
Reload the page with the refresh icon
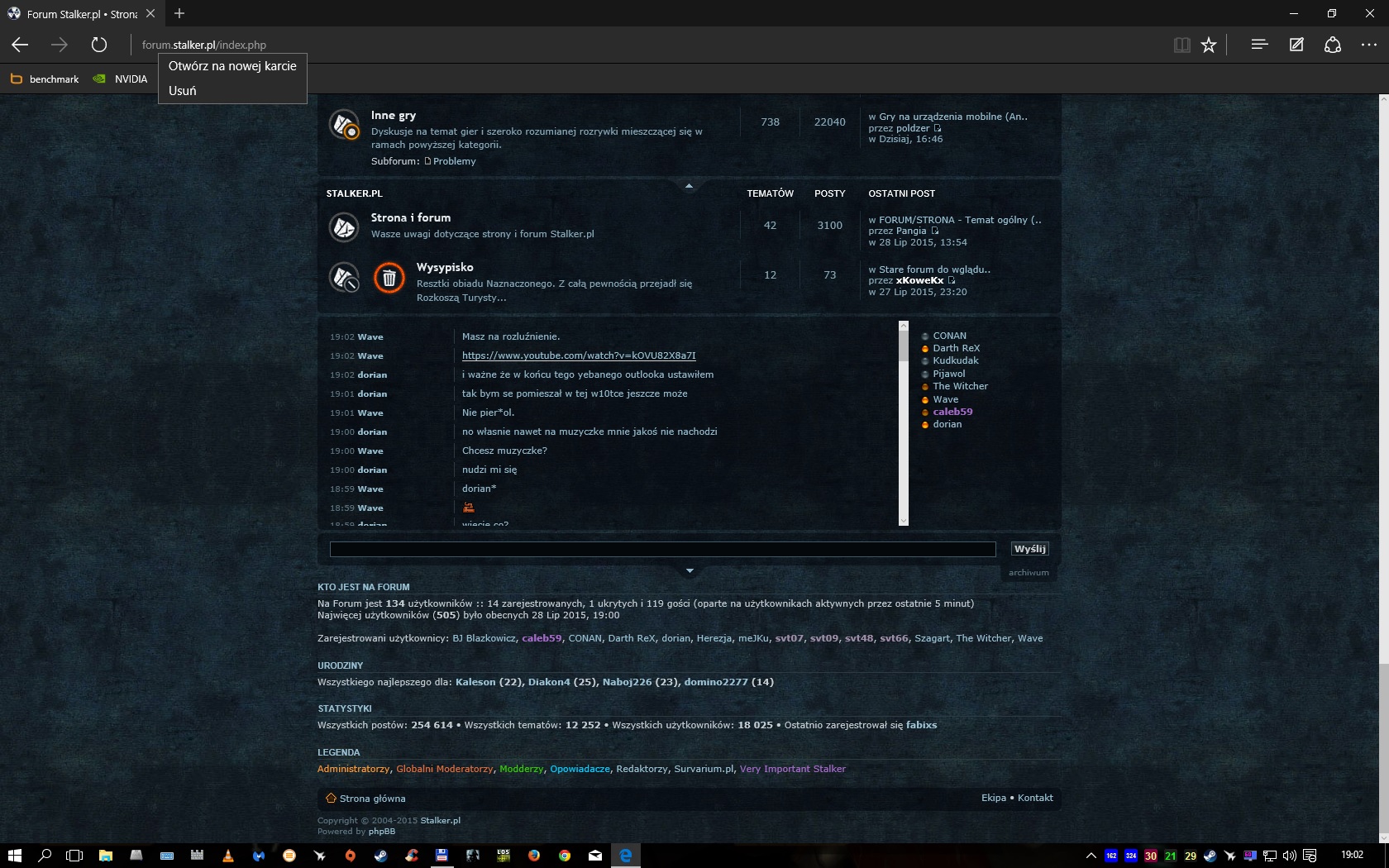tap(99, 45)
